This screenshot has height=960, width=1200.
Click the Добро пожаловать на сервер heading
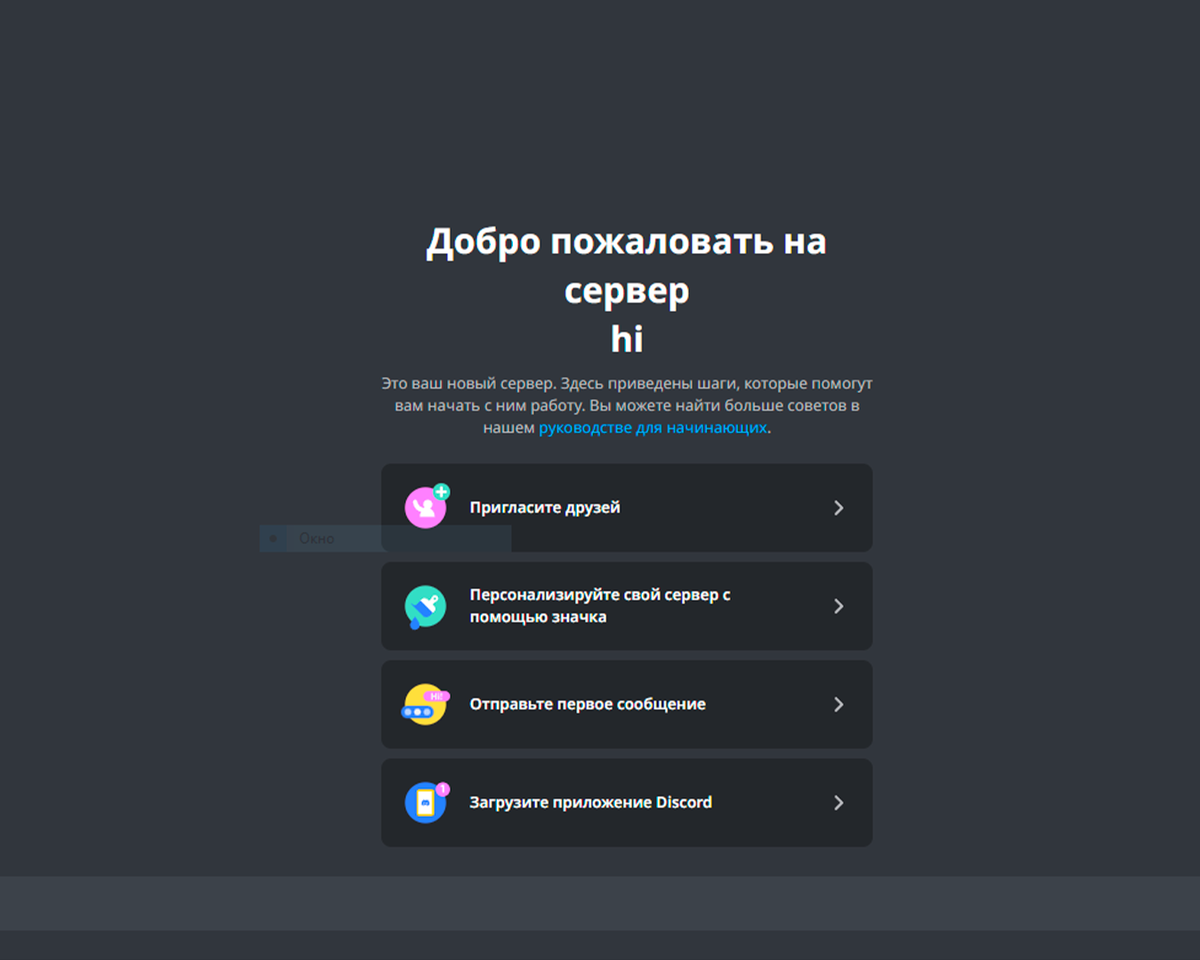(x=627, y=266)
